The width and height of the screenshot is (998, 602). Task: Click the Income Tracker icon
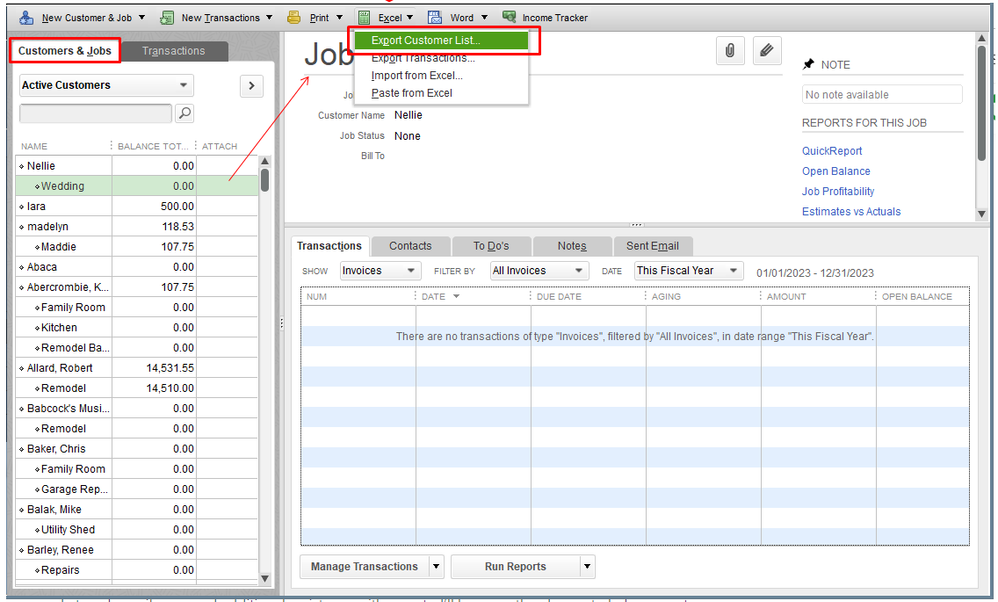[509, 17]
